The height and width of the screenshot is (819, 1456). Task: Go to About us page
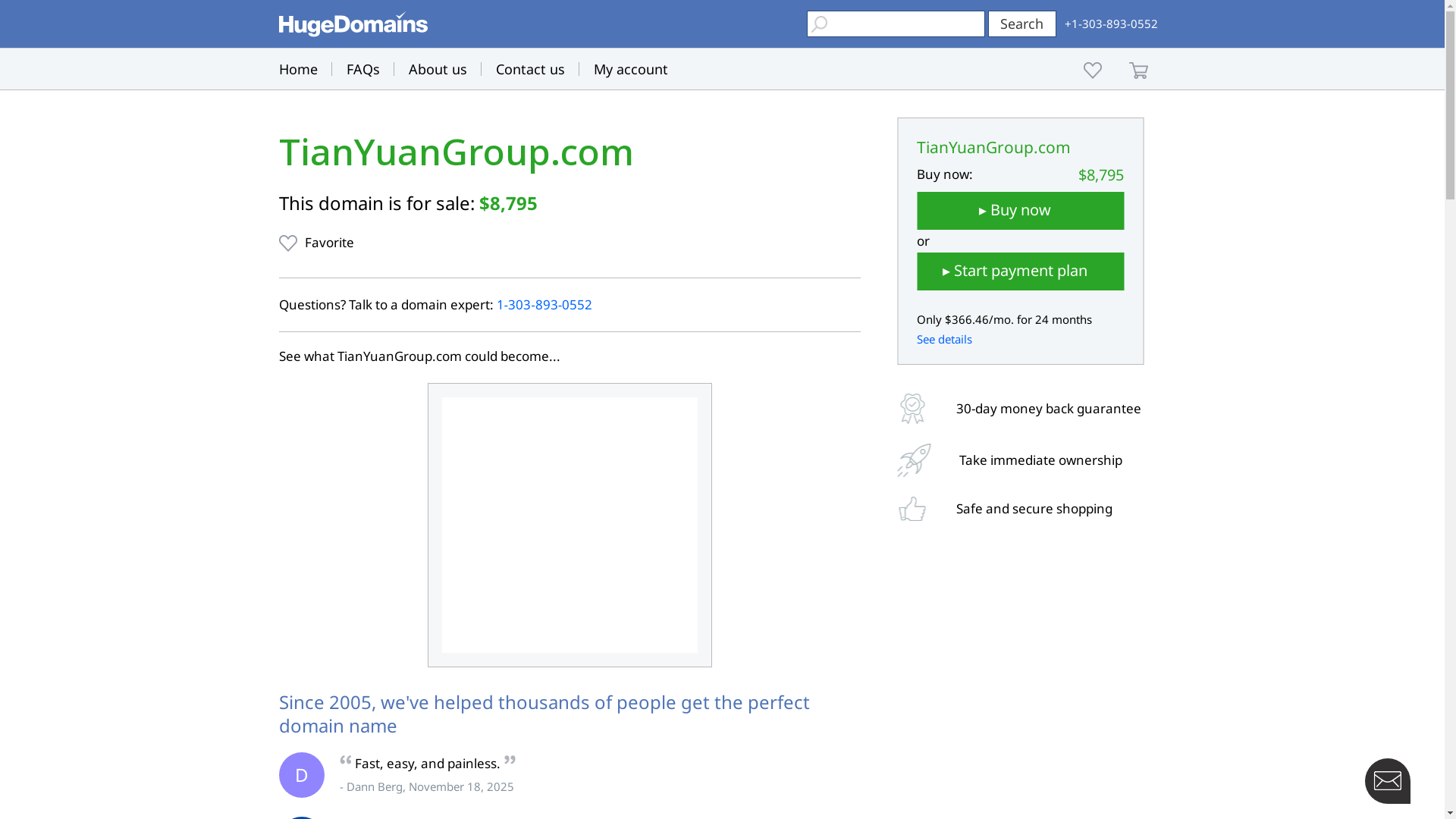point(438,69)
